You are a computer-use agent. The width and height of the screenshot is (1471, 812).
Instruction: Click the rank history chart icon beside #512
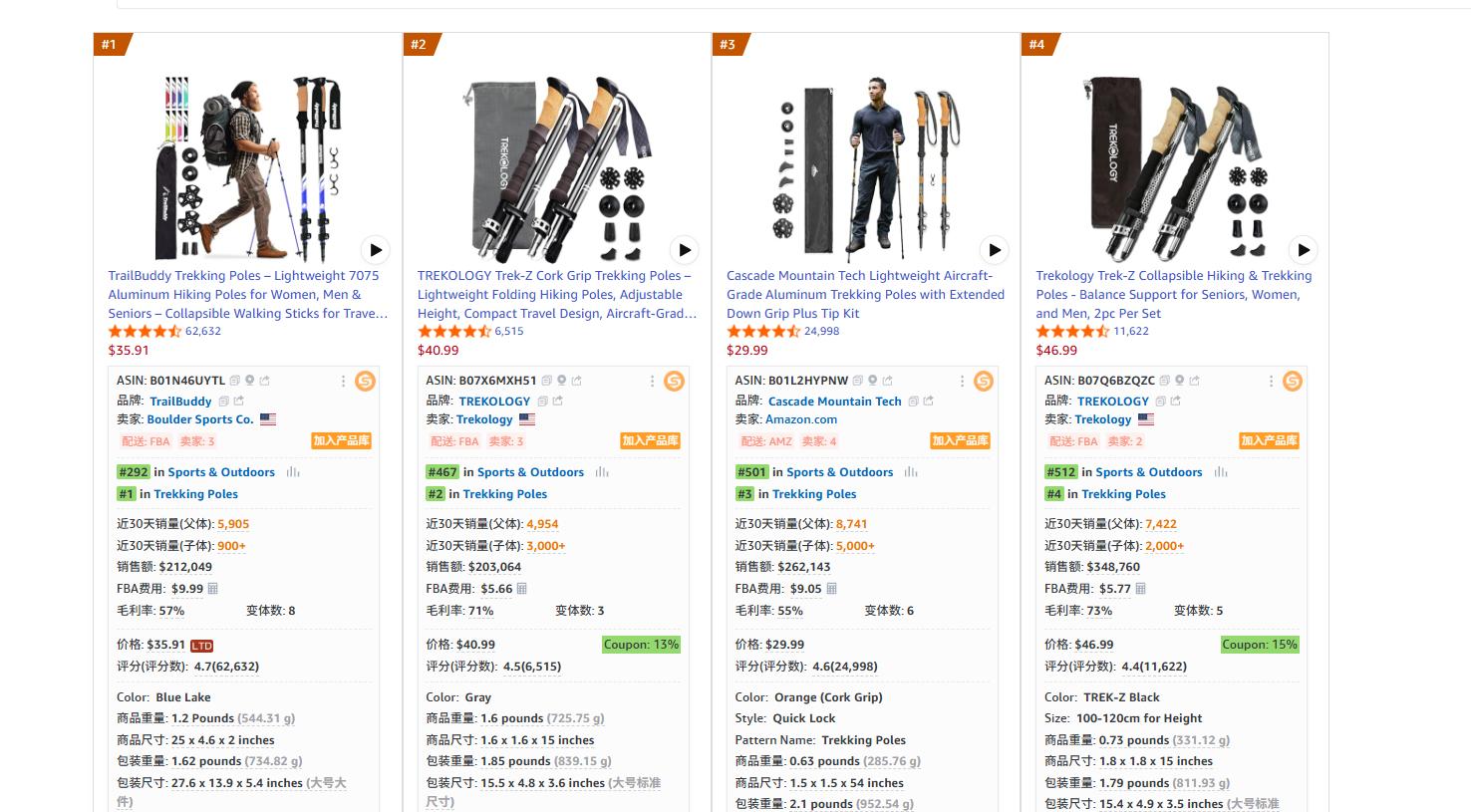coord(1221,472)
